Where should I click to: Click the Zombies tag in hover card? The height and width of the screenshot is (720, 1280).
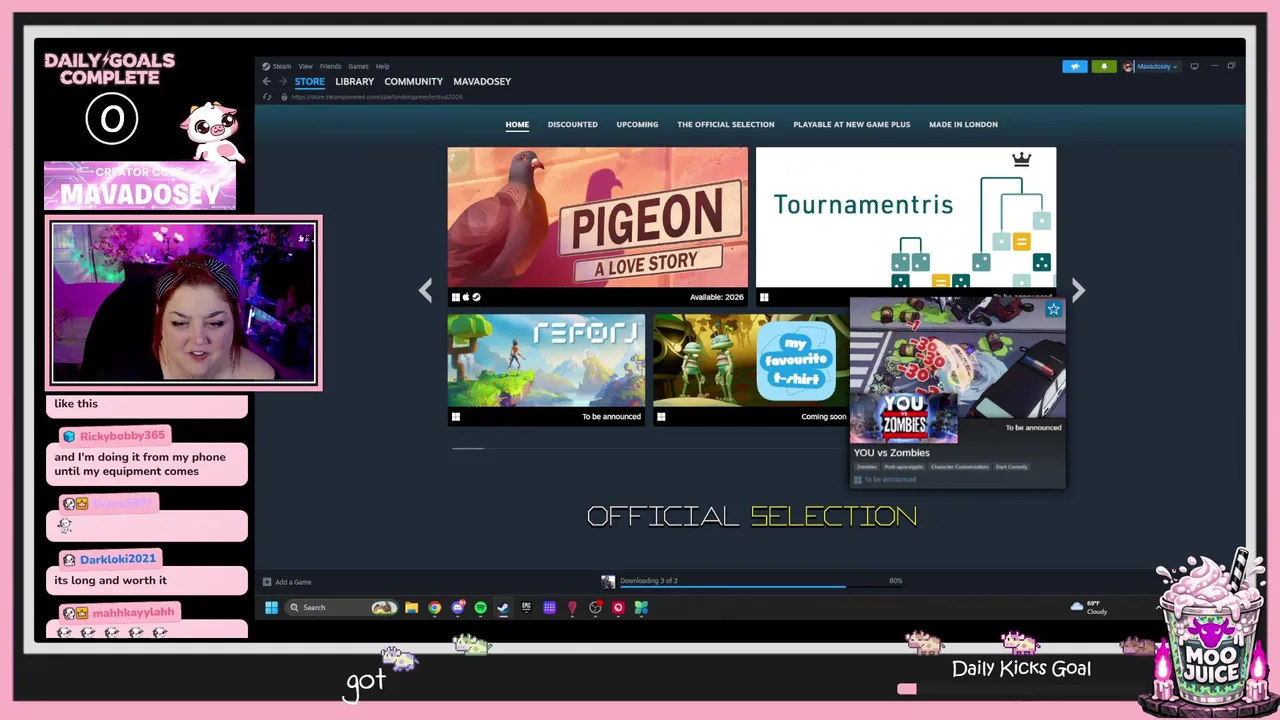point(866,467)
